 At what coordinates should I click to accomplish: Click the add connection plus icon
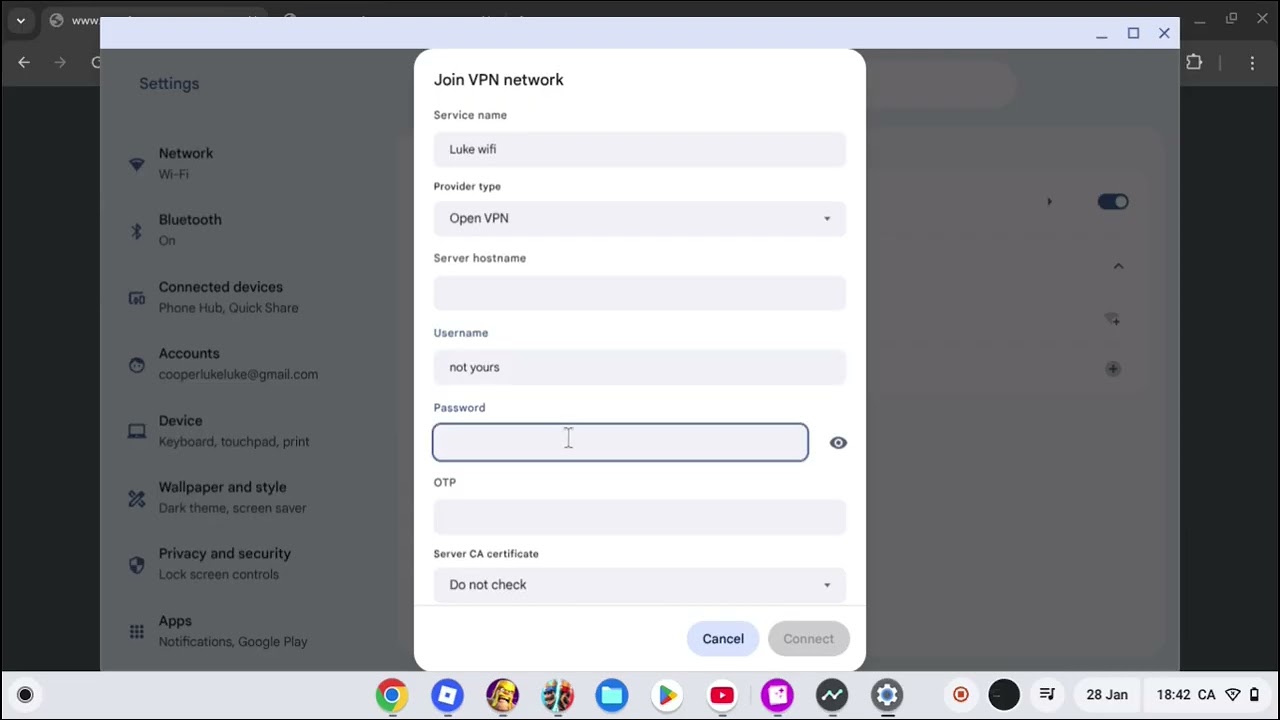(x=1112, y=369)
